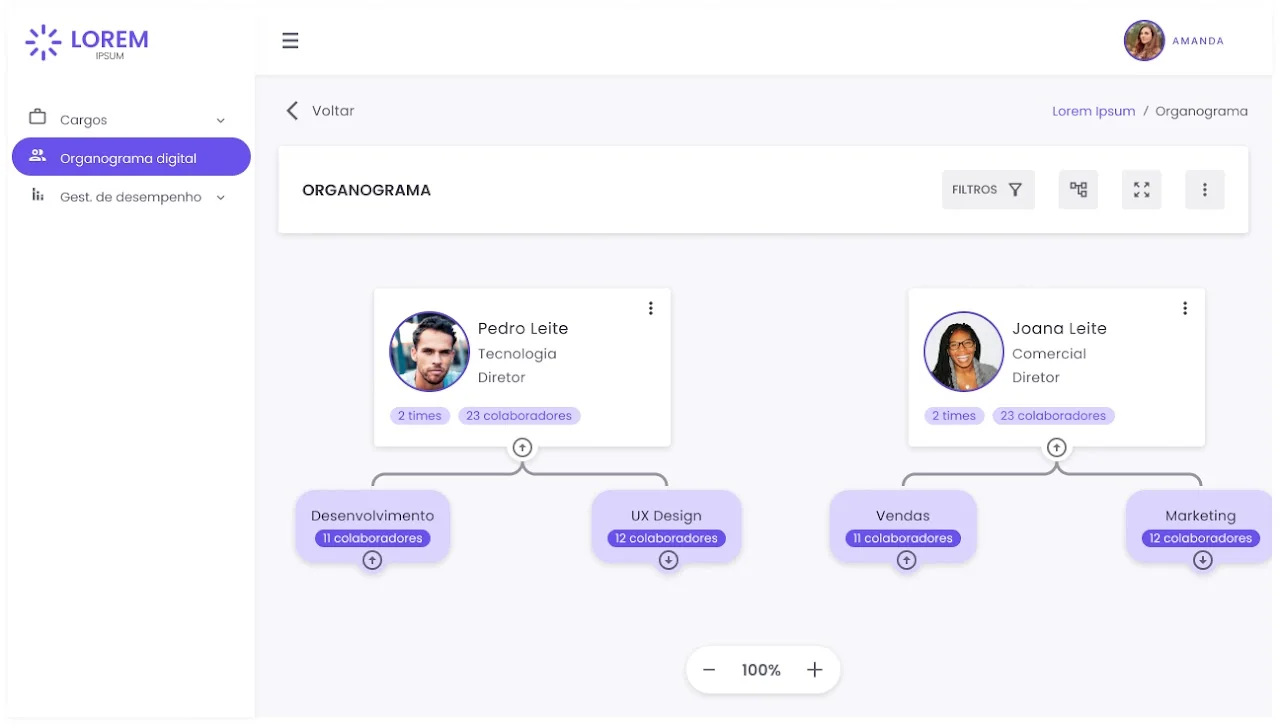Open Joana Leite card options menu
This screenshot has width=1280, height=727.
1185,308
